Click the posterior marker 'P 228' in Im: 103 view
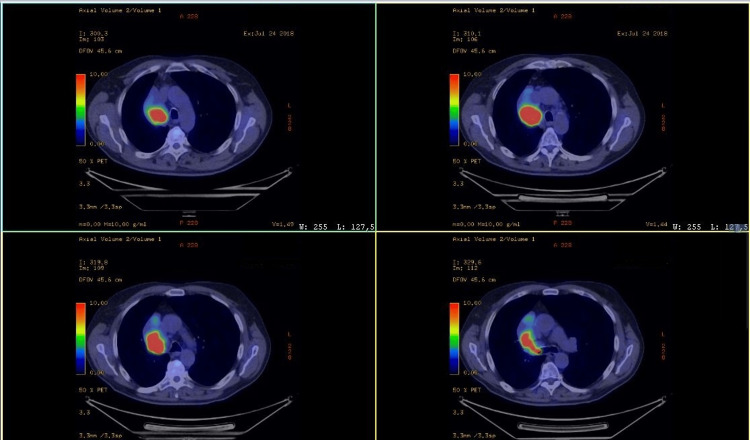 [189, 223]
